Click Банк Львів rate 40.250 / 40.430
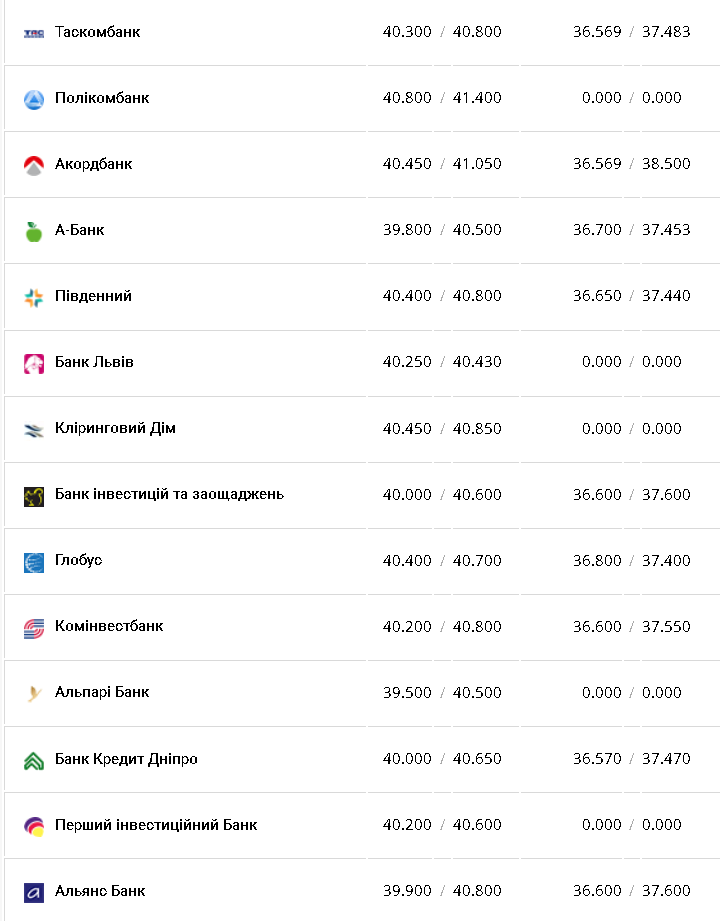The height and width of the screenshot is (921, 720). tap(442, 362)
